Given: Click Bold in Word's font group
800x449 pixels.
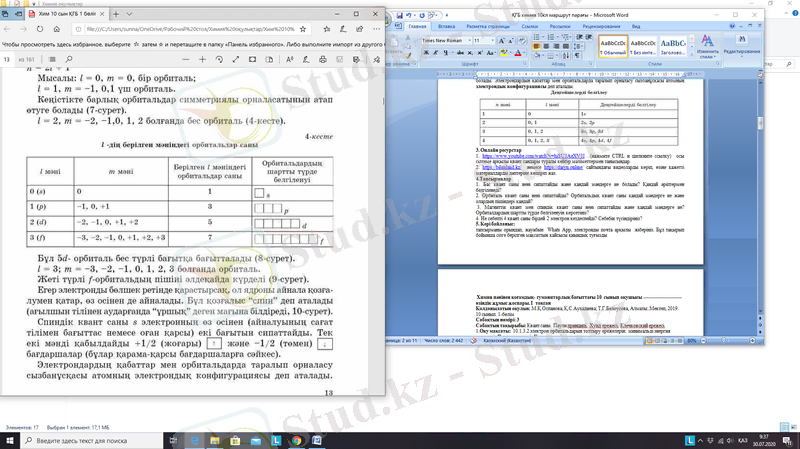Looking at the screenshot, I should tap(425, 52).
